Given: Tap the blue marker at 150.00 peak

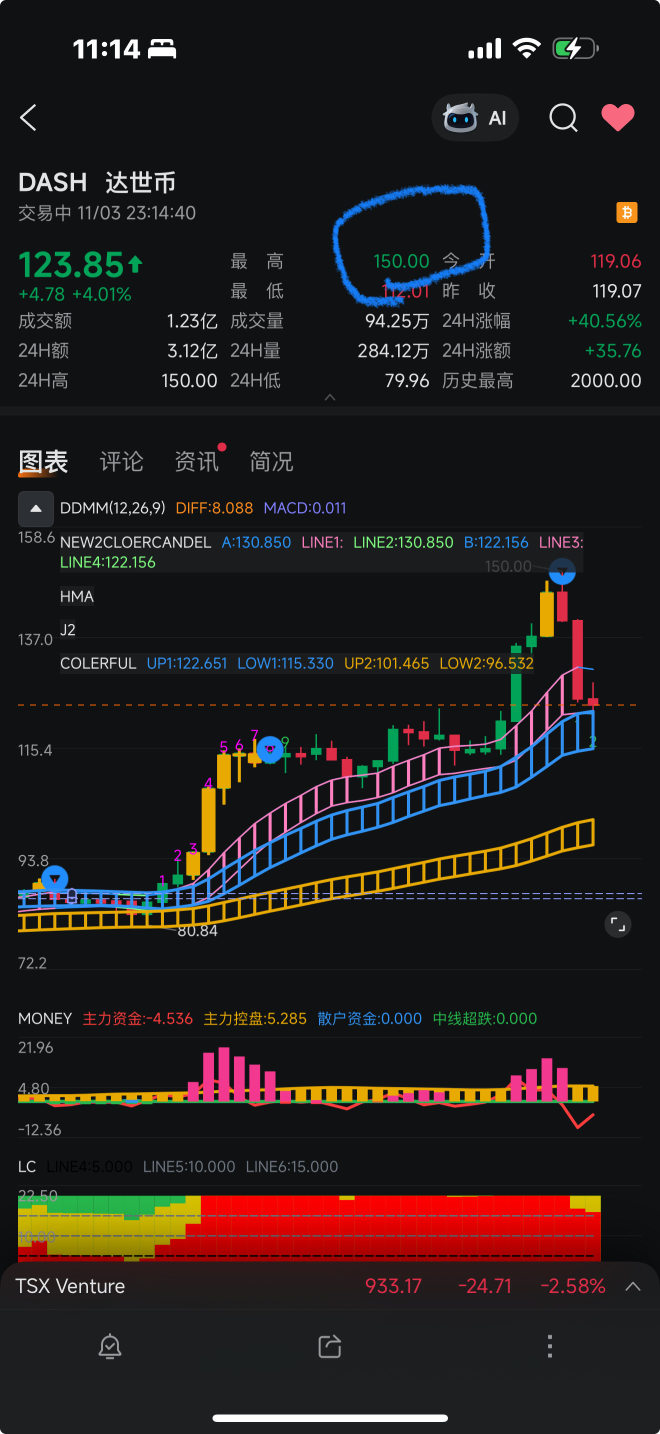Looking at the screenshot, I should 563,572.
